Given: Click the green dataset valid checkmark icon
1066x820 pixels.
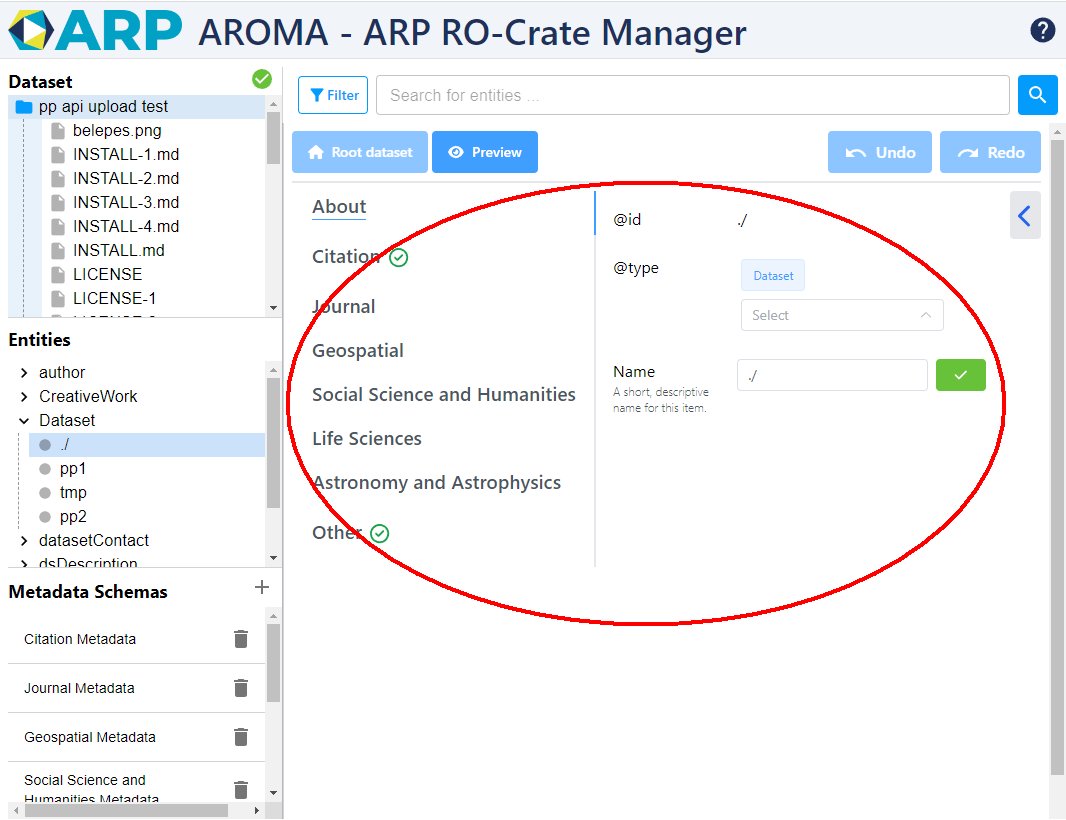Looking at the screenshot, I should 262,80.
